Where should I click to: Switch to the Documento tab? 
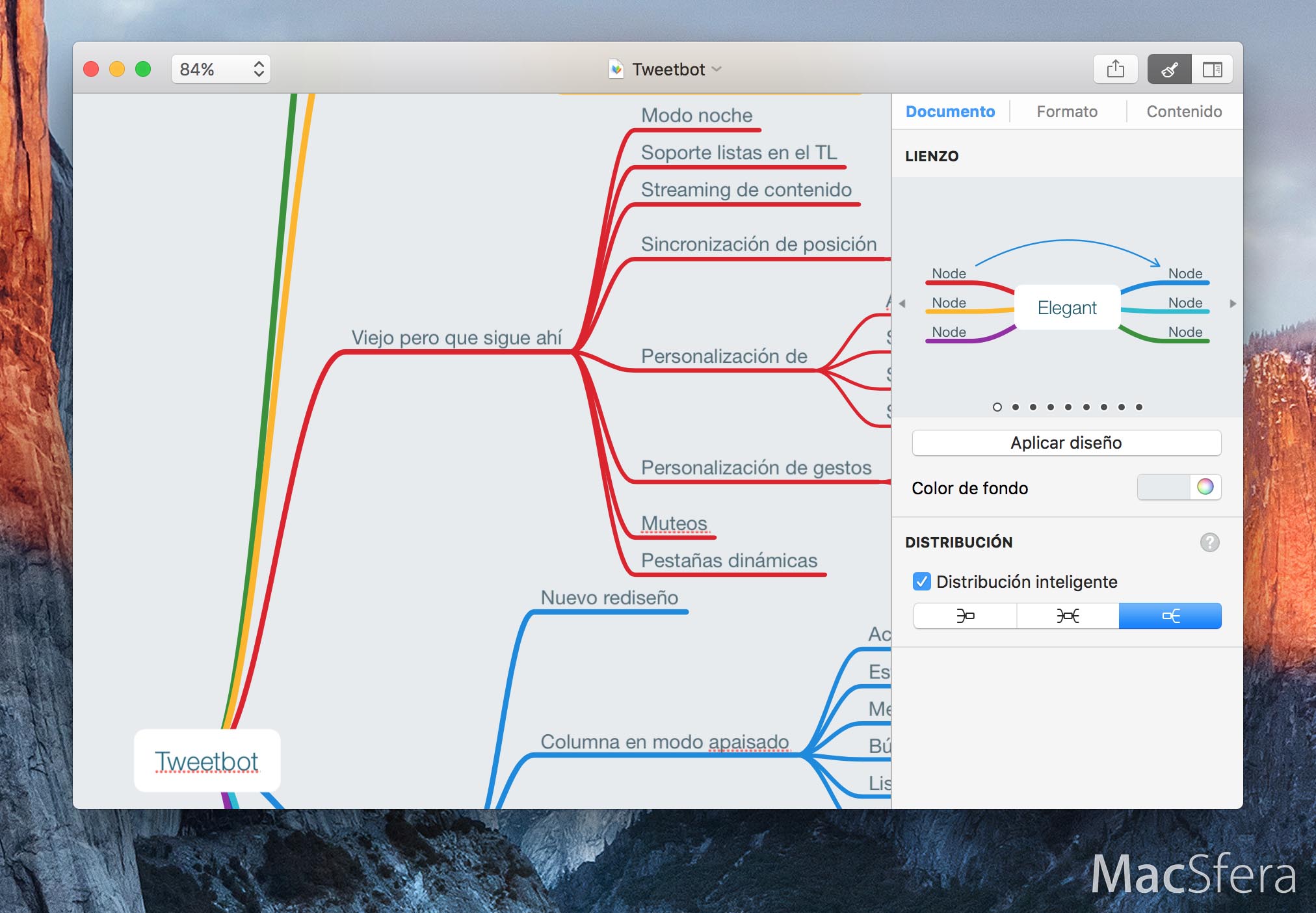point(950,112)
